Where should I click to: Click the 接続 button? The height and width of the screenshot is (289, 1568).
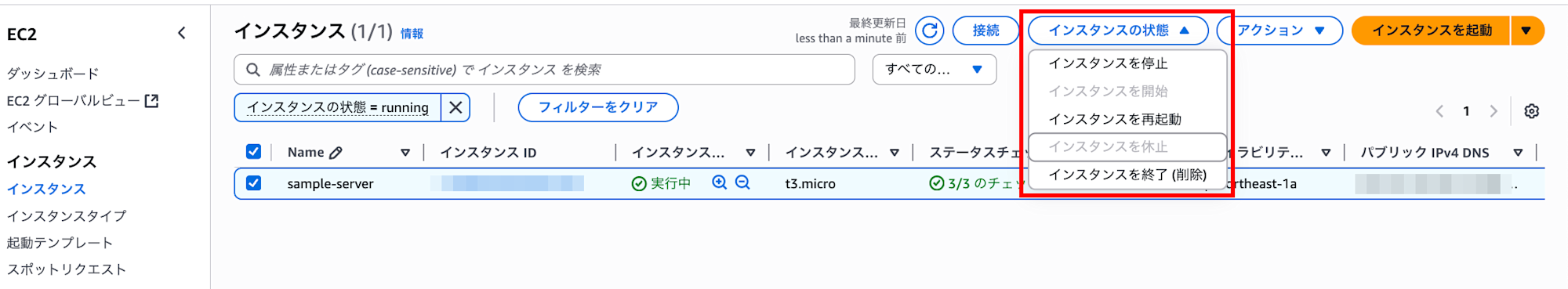click(x=985, y=31)
